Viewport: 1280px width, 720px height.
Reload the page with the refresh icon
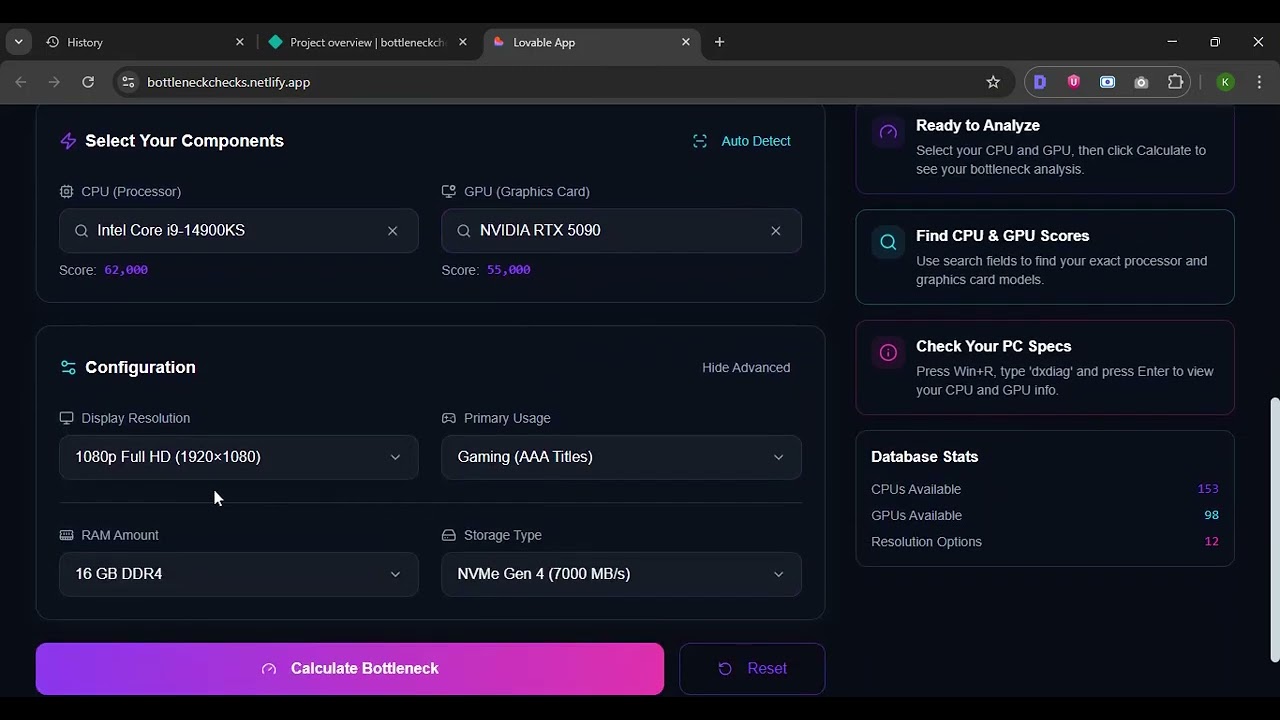point(88,82)
